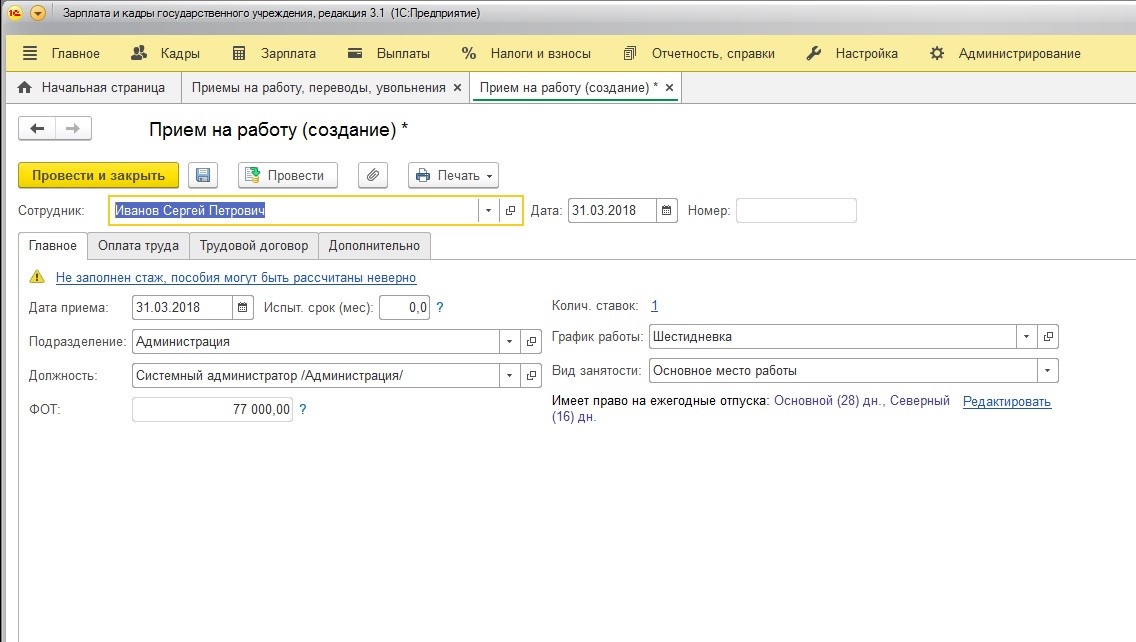The width and height of the screenshot is (1136, 642).
Task: Click the help question mark near ФОТ
Action: 303,409
